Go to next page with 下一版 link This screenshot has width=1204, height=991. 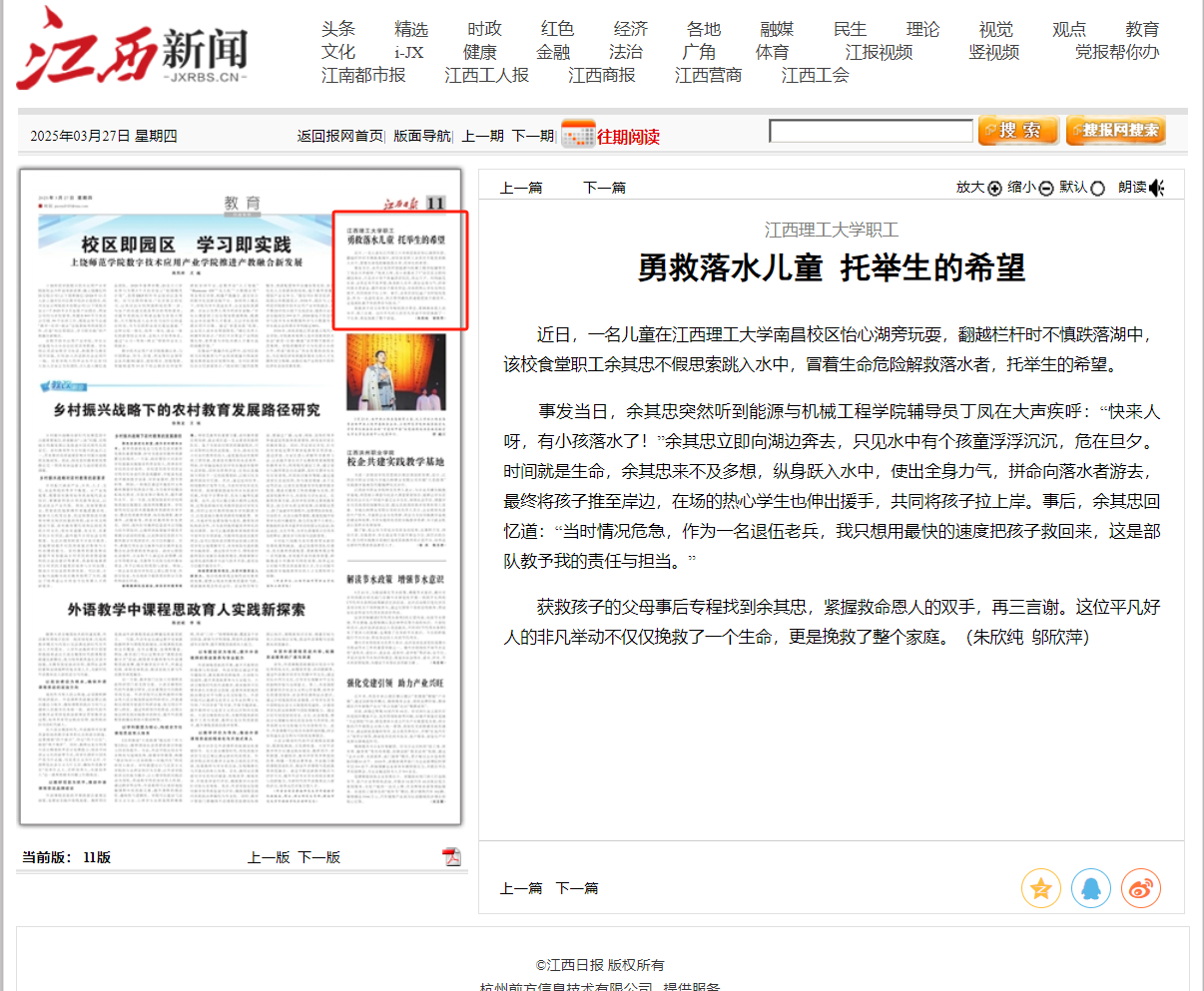pyautogui.click(x=319, y=857)
